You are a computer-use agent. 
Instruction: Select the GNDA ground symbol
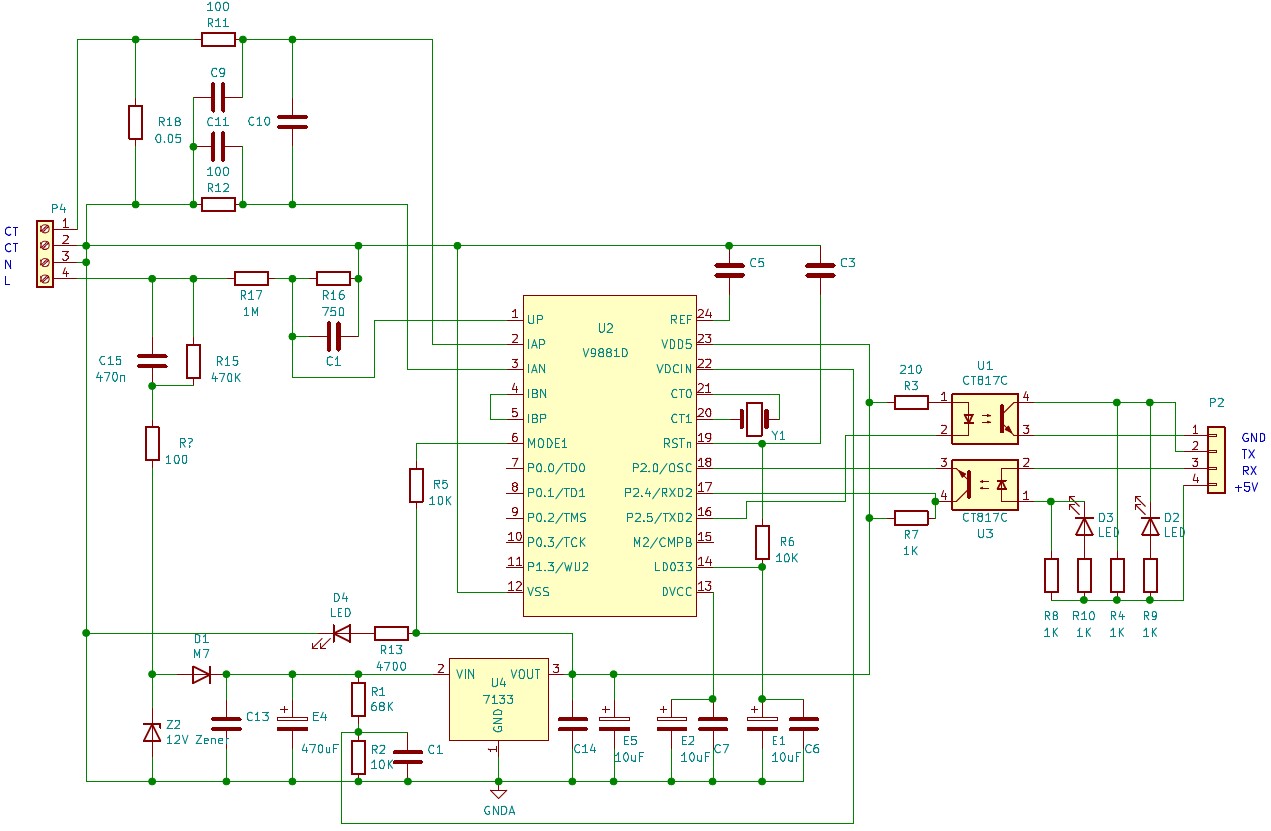coord(498,794)
